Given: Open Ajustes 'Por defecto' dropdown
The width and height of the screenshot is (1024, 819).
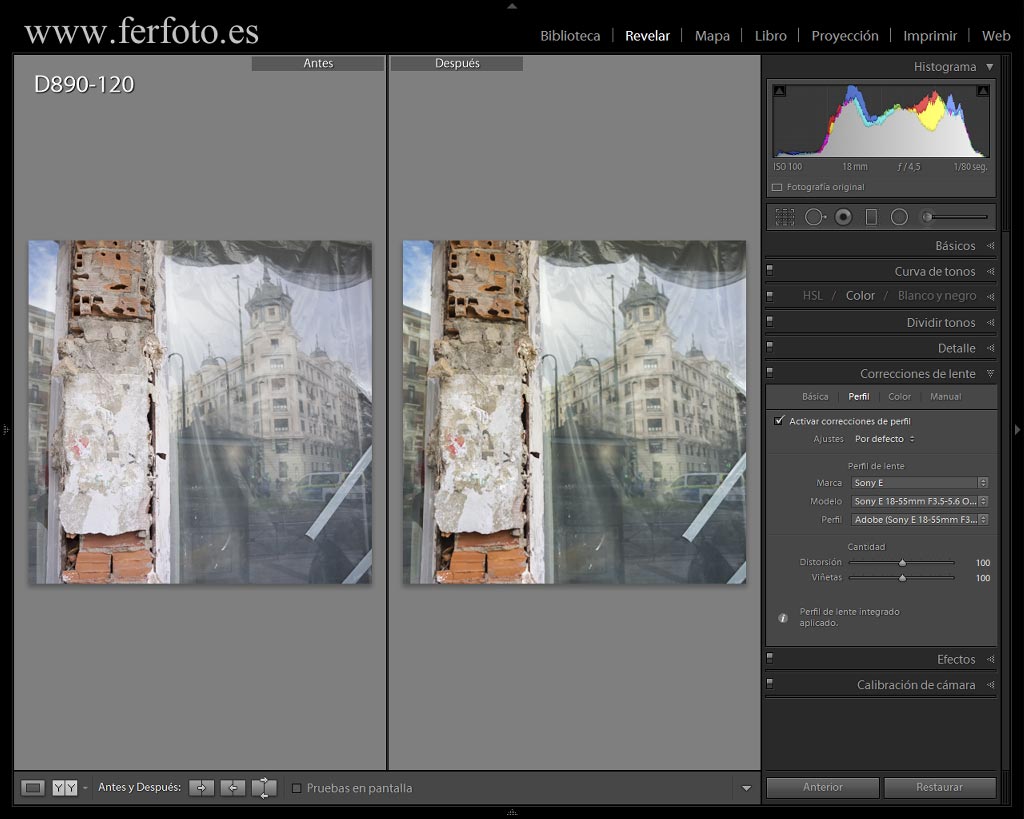Looking at the screenshot, I should 885,439.
